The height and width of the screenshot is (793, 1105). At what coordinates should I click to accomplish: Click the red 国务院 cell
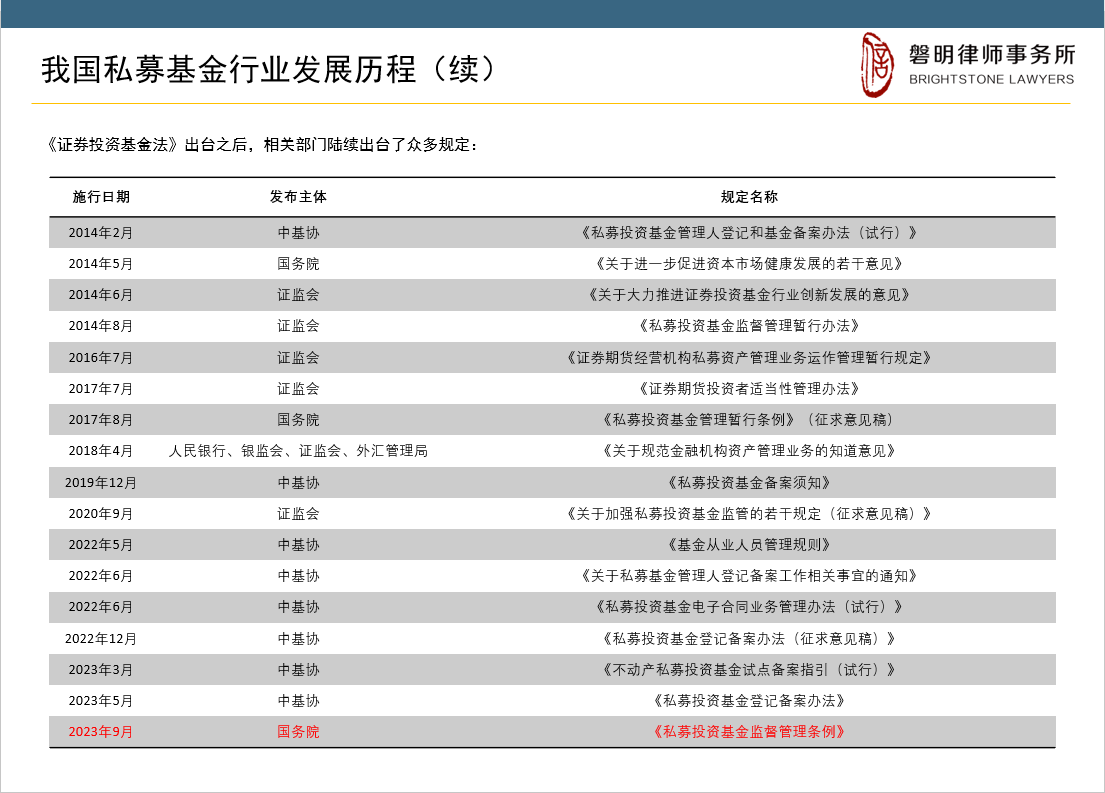click(x=298, y=732)
